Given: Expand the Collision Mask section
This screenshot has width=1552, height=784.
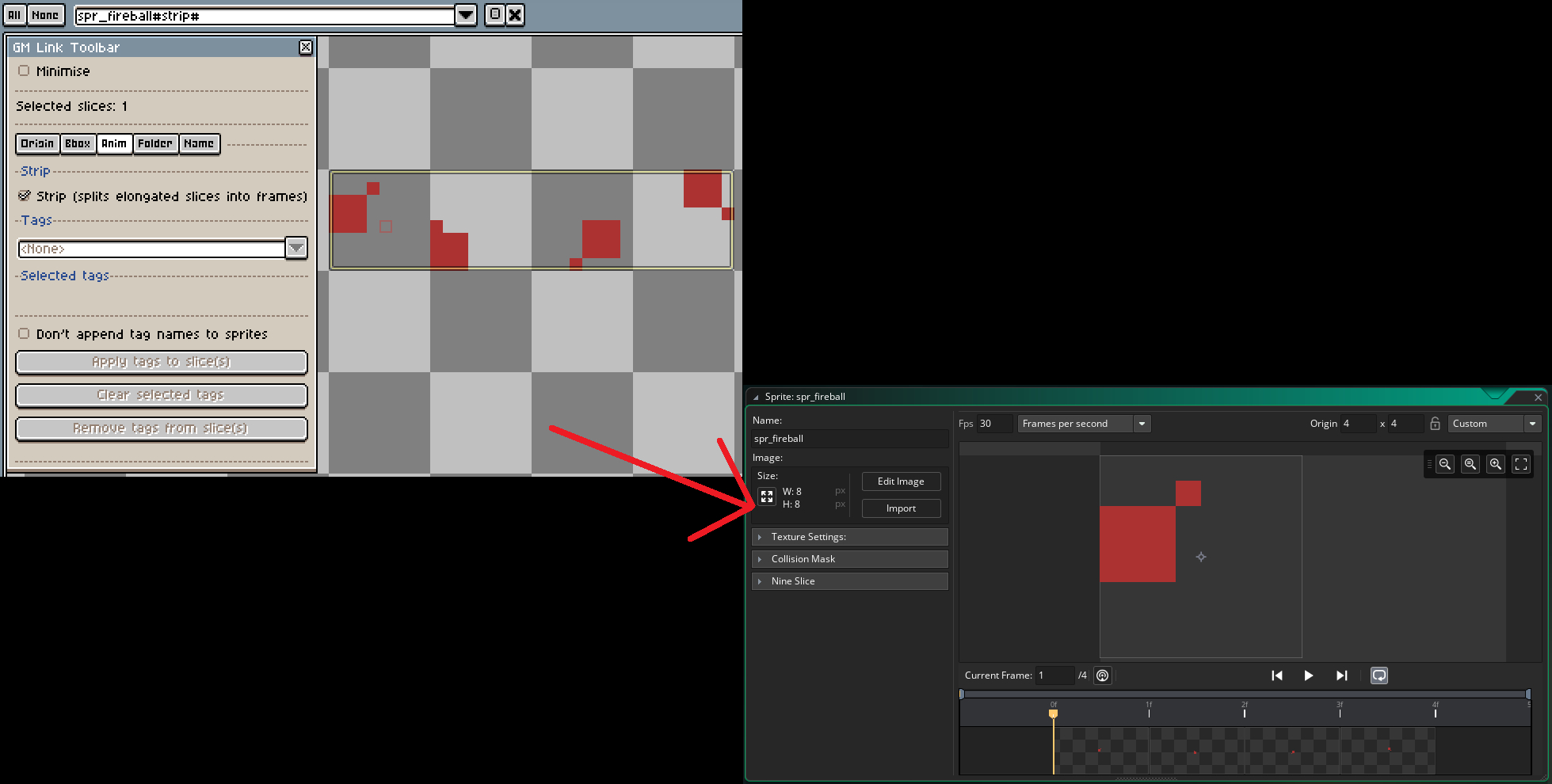Looking at the screenshot, I should tap(849, 559).
